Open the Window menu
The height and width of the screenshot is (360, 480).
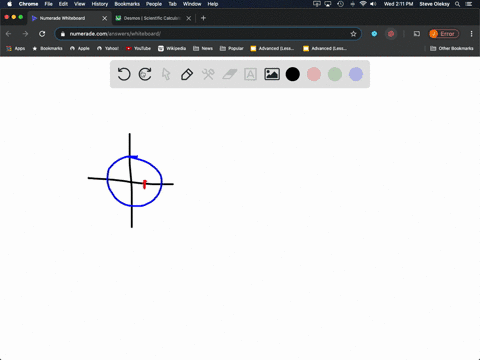coord(192,4)
